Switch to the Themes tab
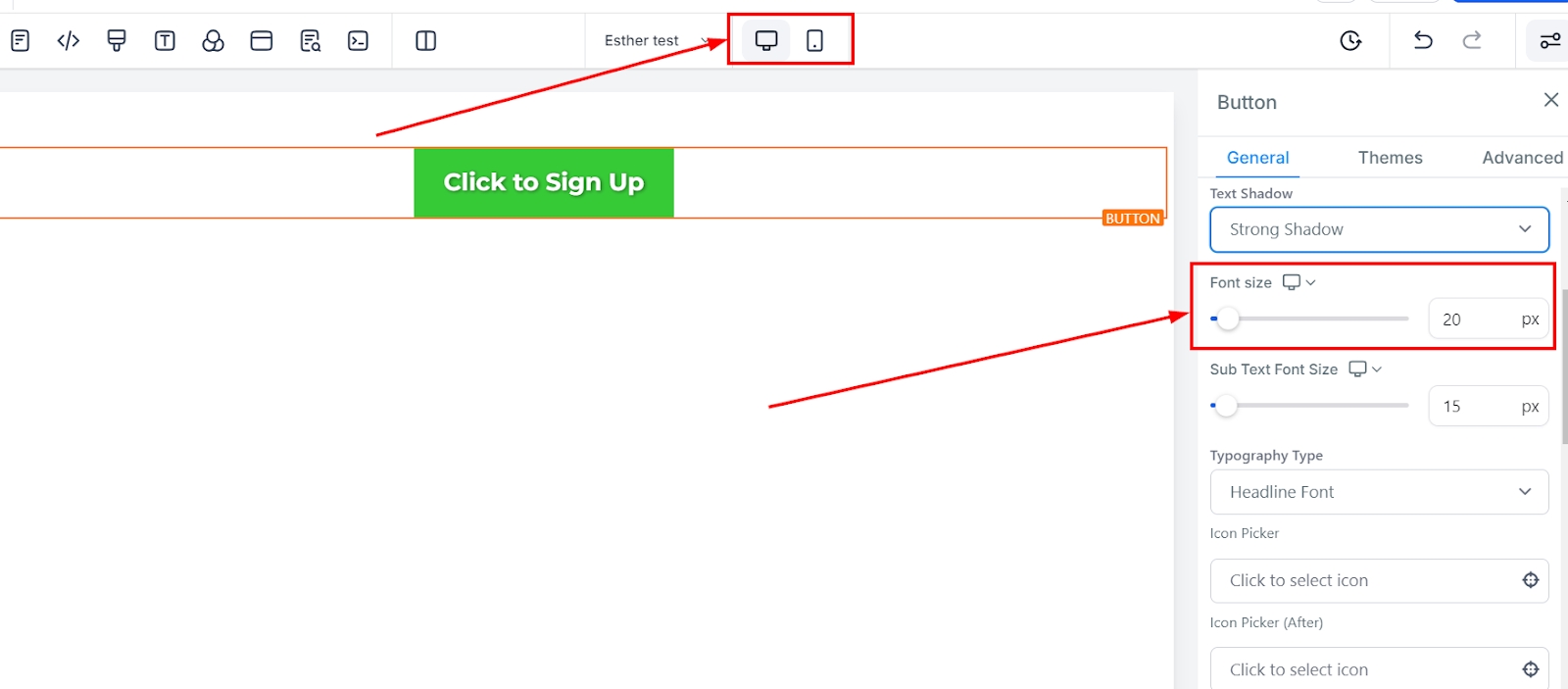 (x=1390, y=157)
